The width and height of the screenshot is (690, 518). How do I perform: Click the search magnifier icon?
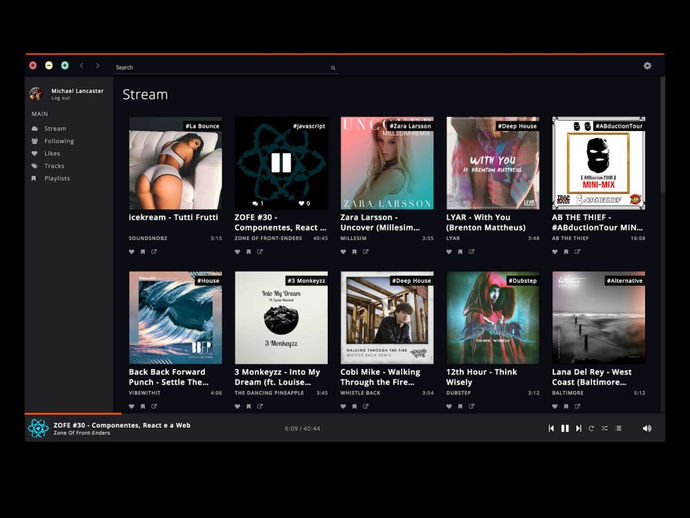333,68
